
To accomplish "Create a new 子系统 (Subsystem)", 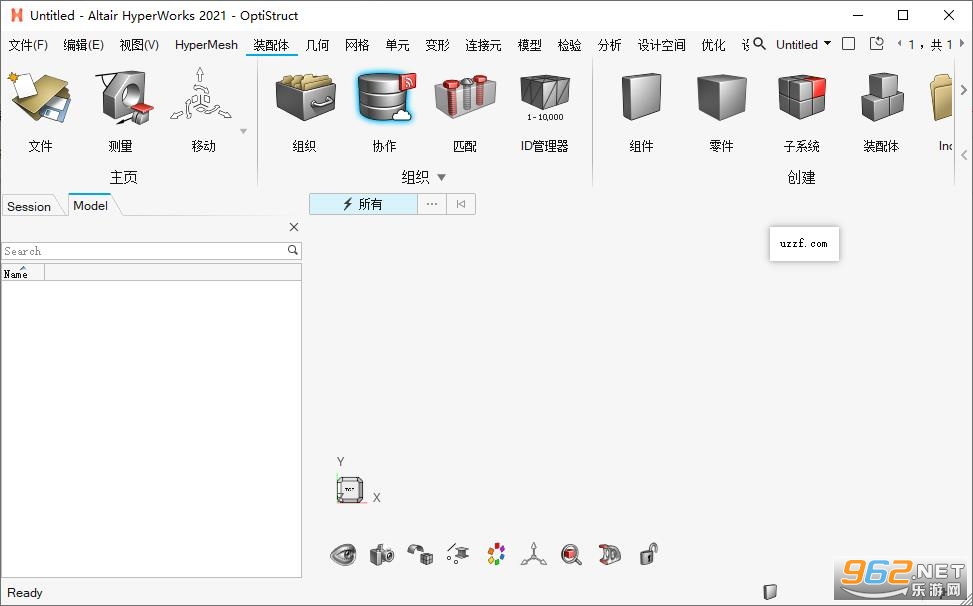I will click(x=802, y=97).
